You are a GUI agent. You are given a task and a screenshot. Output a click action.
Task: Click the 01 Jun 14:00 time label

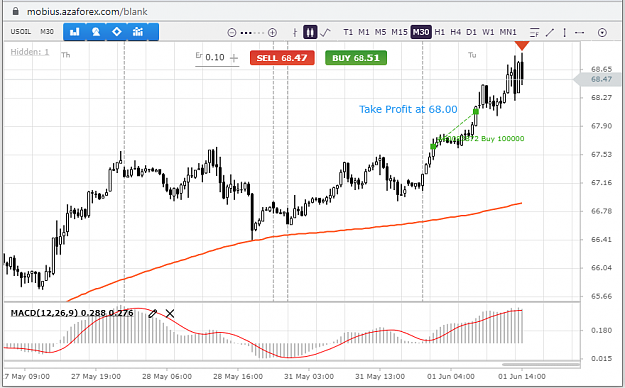[522, 376]
